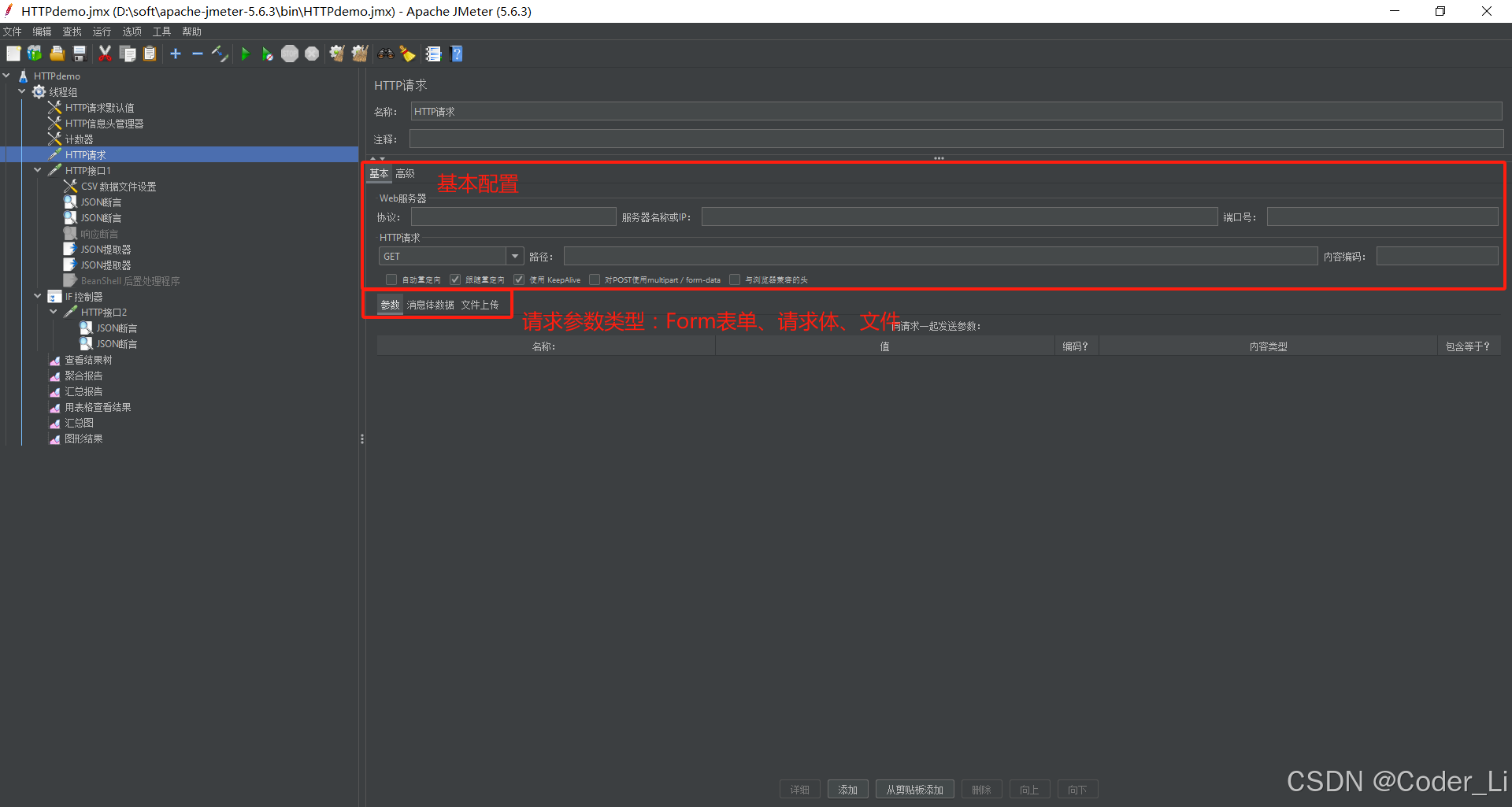Open the Function Helper list icon
This screenshot has width=1512, height=807.
433,54
